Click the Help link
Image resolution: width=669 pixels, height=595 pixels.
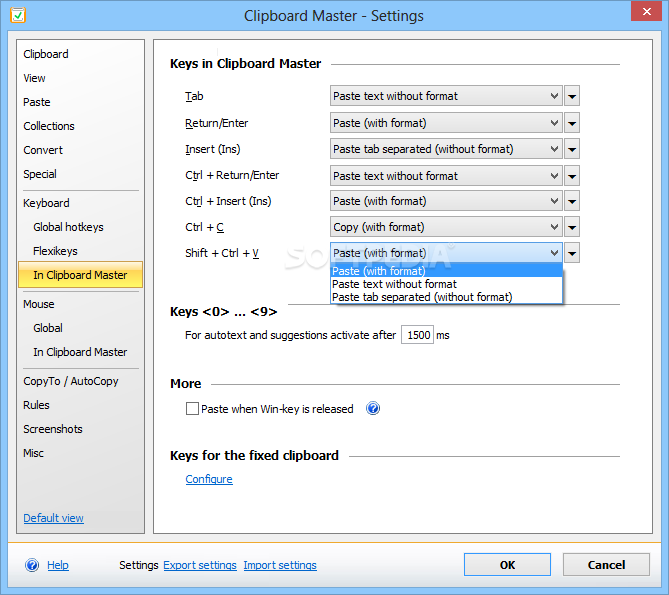click(x=58, y=565)
